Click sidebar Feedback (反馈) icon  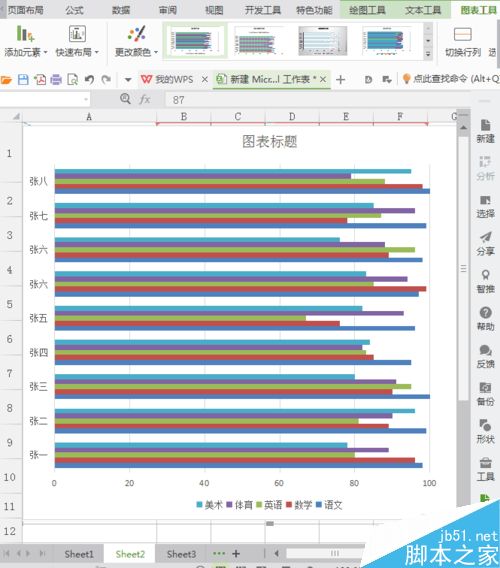coord(486,350)
